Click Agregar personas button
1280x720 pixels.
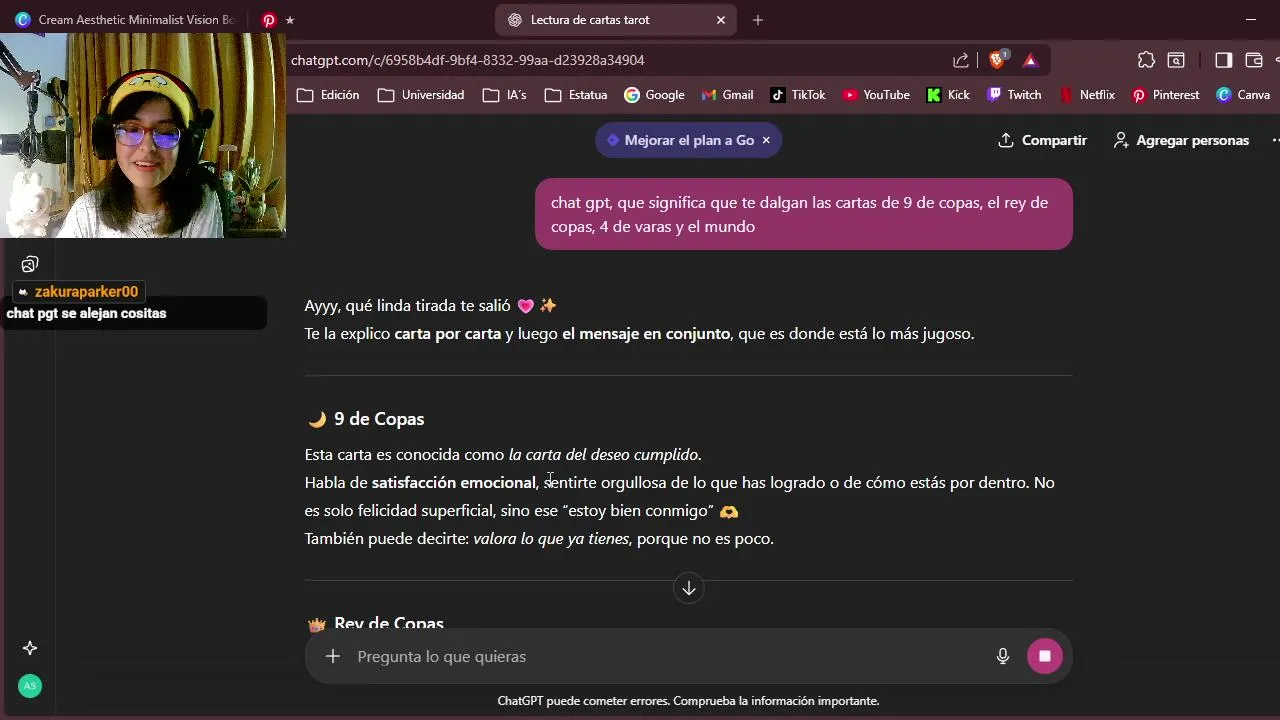tap(1181, 140)
